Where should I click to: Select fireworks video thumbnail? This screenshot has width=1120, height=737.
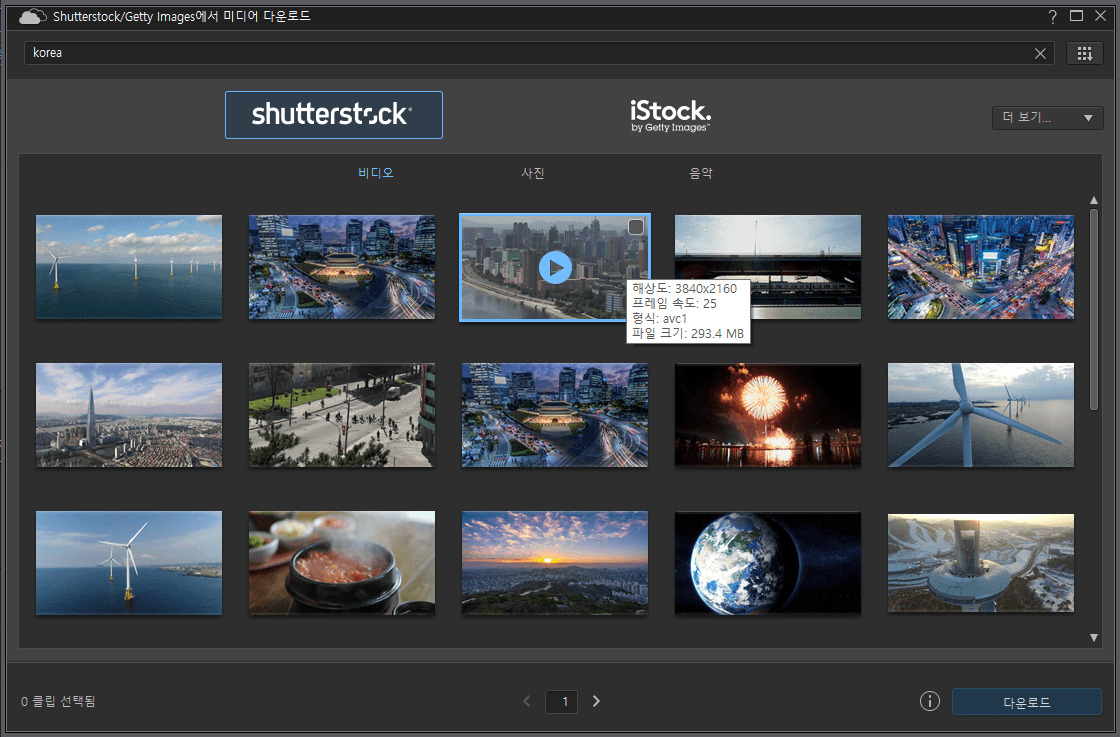768,415
